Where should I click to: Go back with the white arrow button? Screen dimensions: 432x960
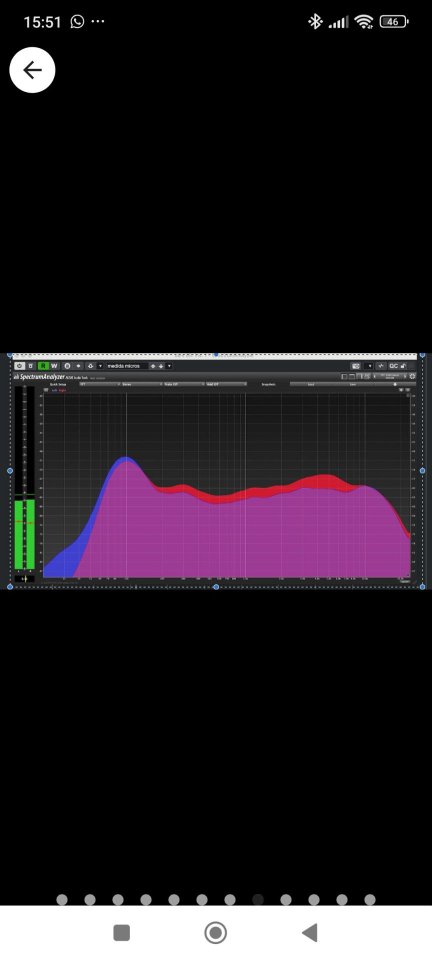(x=32, y=70)
